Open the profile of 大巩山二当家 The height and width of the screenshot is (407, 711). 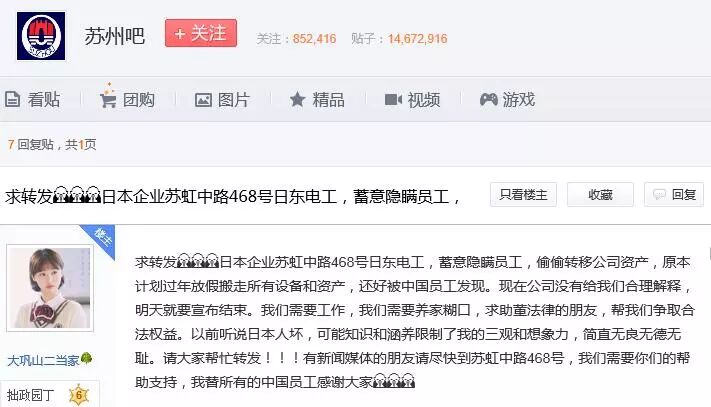click(43, 360)
